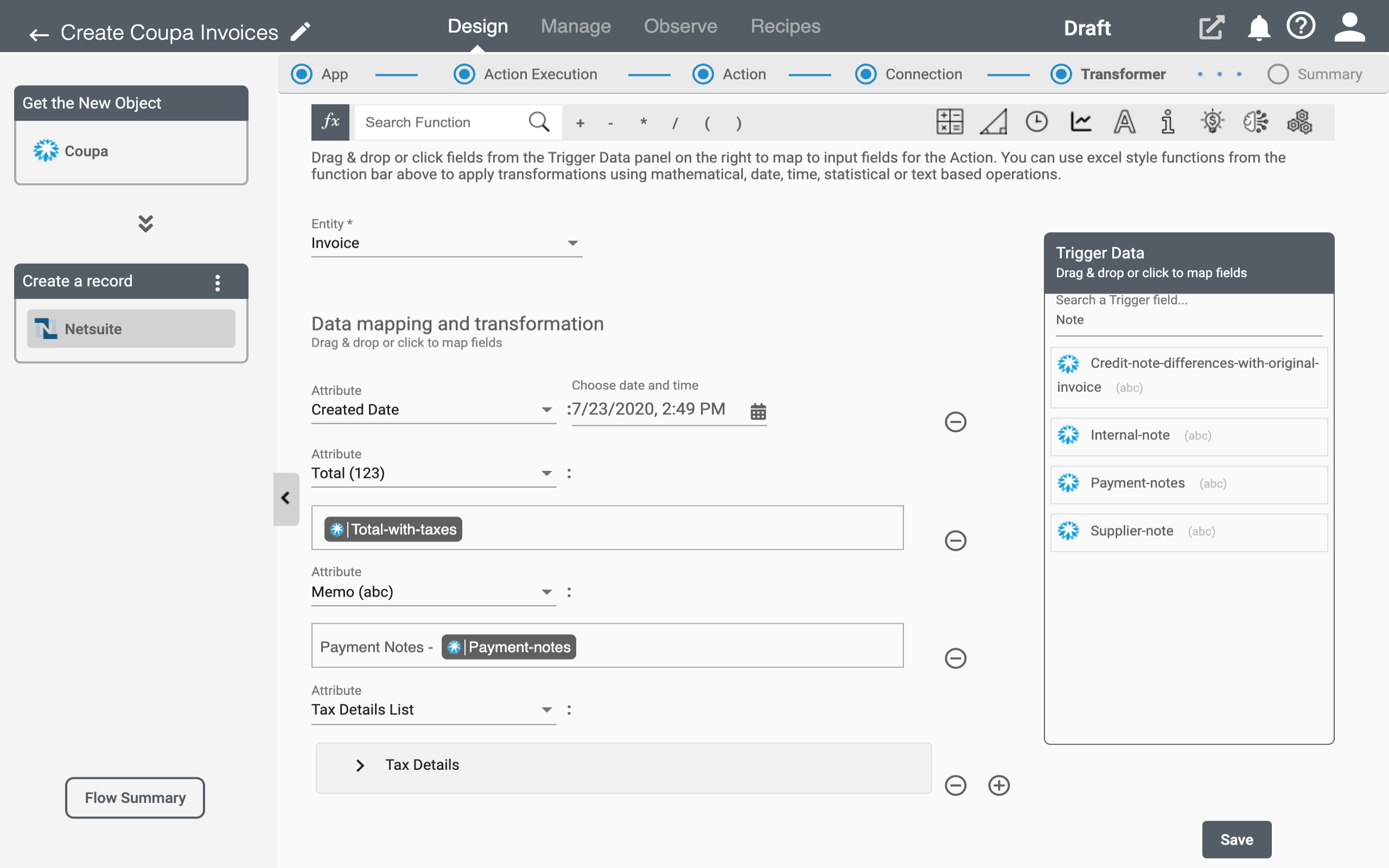This screenshot has width=1389, height=868.
Task: Open text functions letter A icon
Action: 1124,122
